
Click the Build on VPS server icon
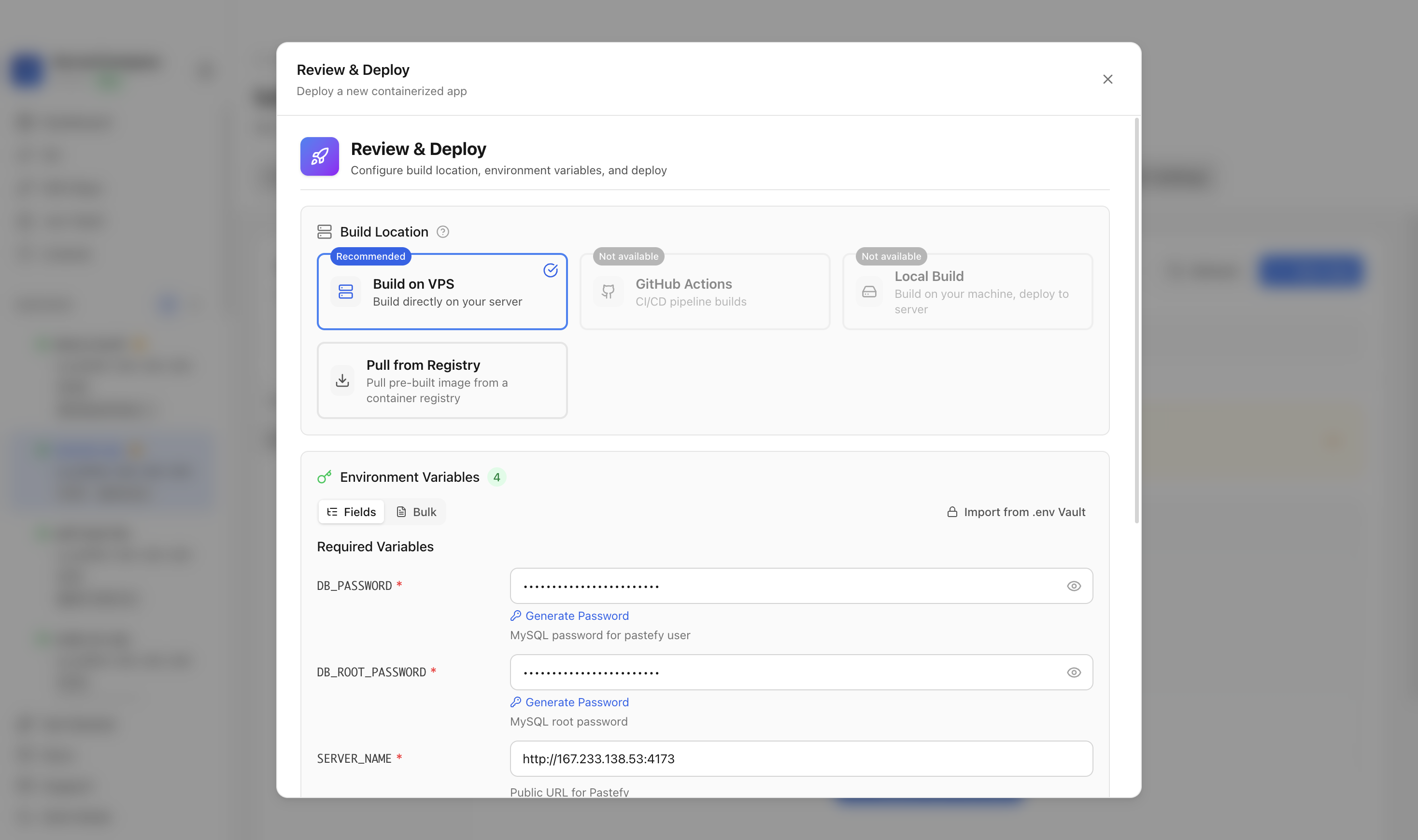pos(345,292)
